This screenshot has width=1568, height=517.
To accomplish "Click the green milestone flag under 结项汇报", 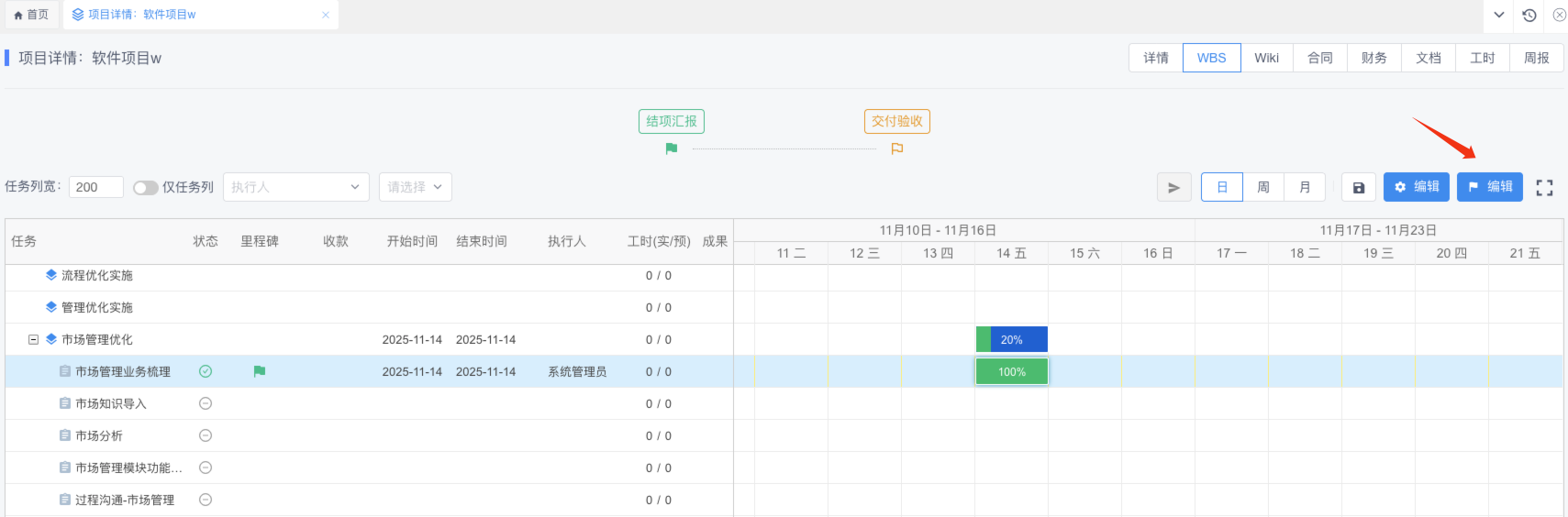I will (x=672, y=148).
